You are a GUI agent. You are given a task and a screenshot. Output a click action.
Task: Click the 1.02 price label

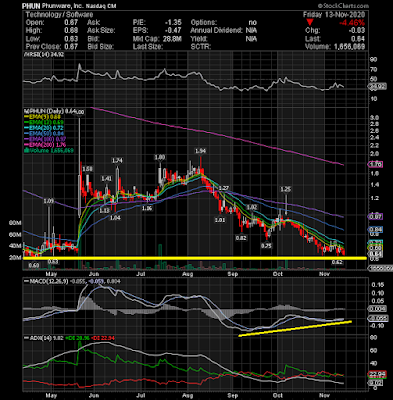click(x=252, y=207)
